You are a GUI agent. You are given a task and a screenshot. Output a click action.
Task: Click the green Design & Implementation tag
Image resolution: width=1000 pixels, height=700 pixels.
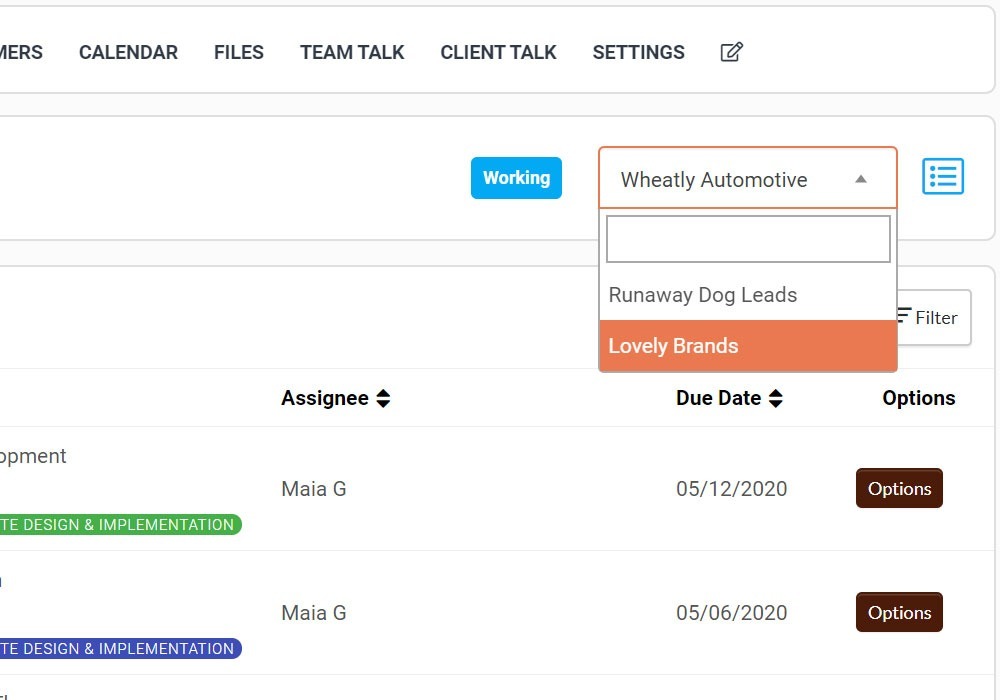118,525
